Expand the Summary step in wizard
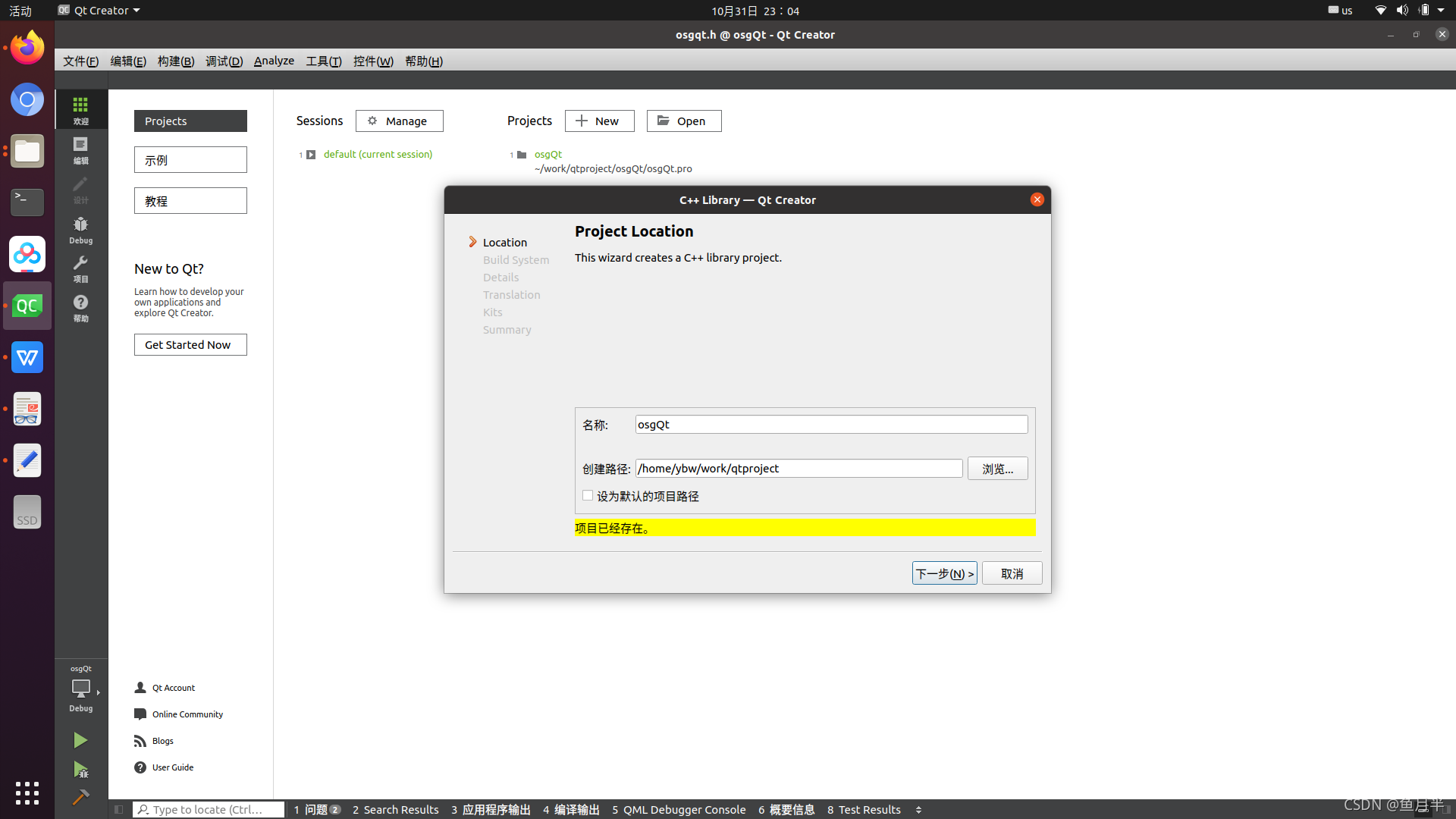Image resolution: width=1456 pixels, height=819 pixels. [x=507, y=329]
